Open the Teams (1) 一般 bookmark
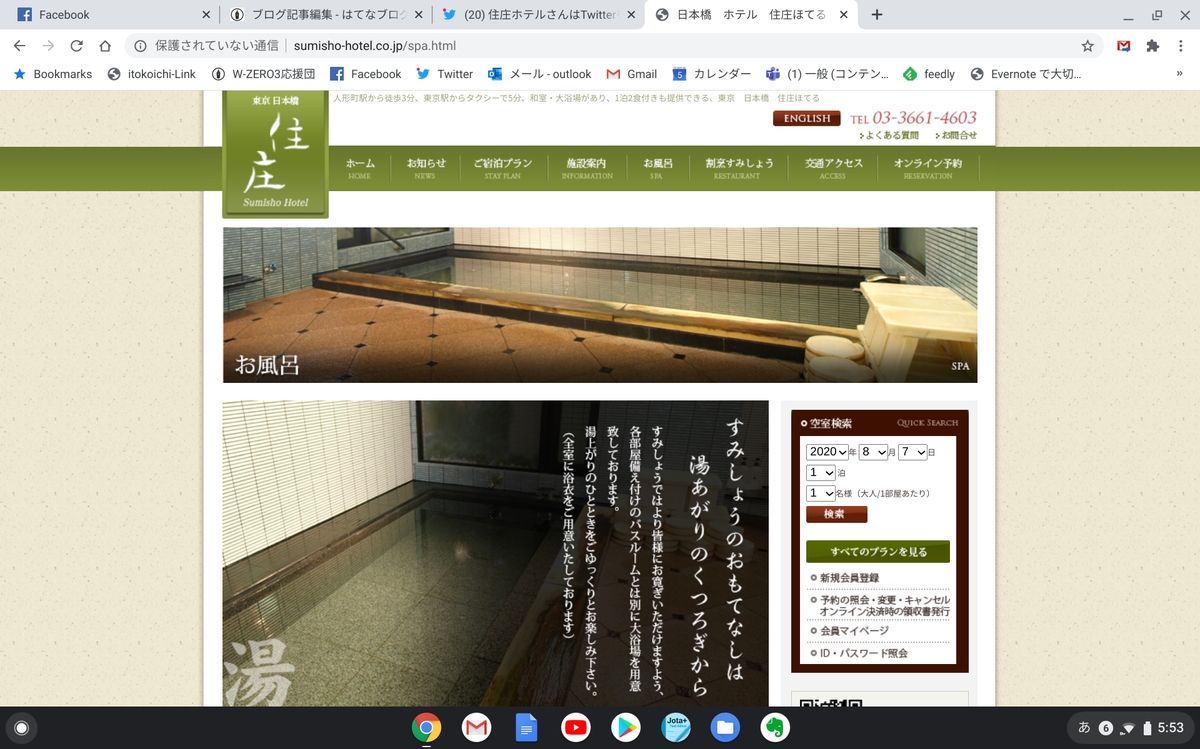This screenshot has height=749, width=1200. click(827, 74)
